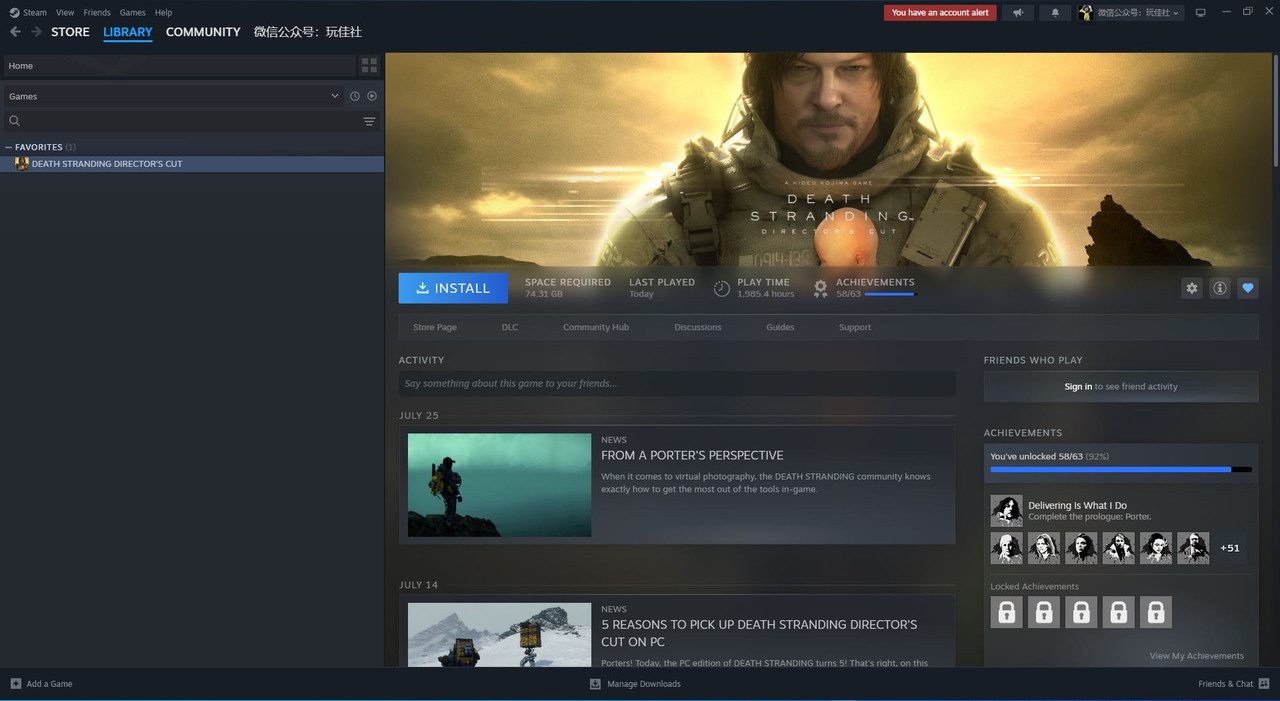Open the Friends menu
This screenshot has height=701, width=1280.
click(97, 13)
